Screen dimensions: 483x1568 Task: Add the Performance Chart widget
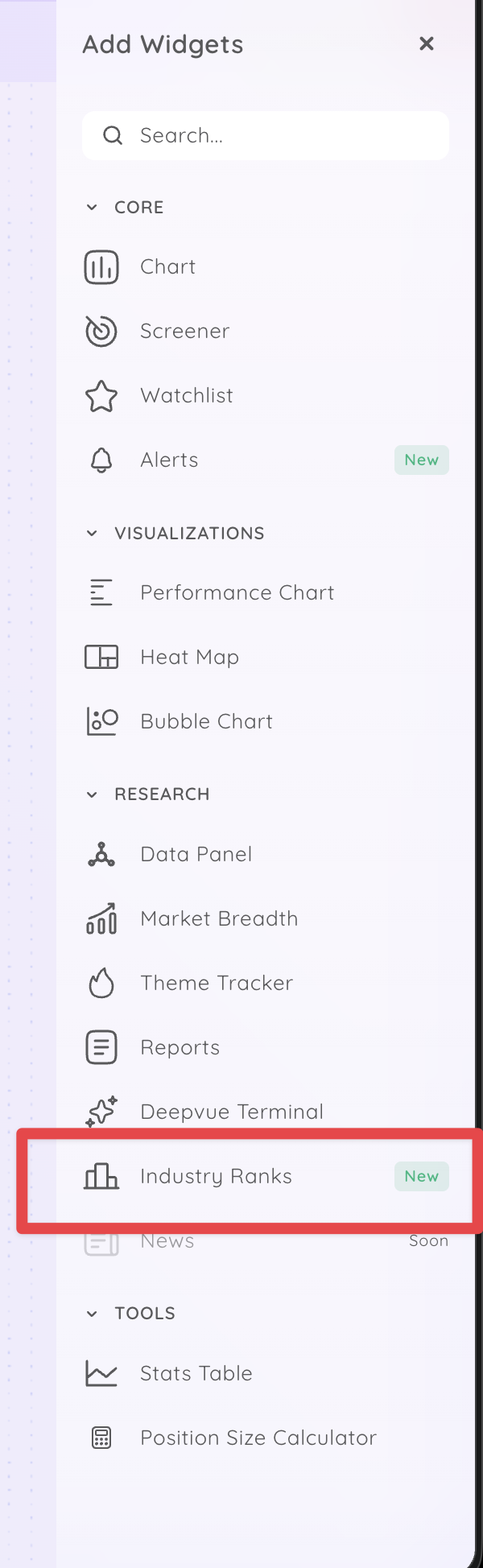237,593
